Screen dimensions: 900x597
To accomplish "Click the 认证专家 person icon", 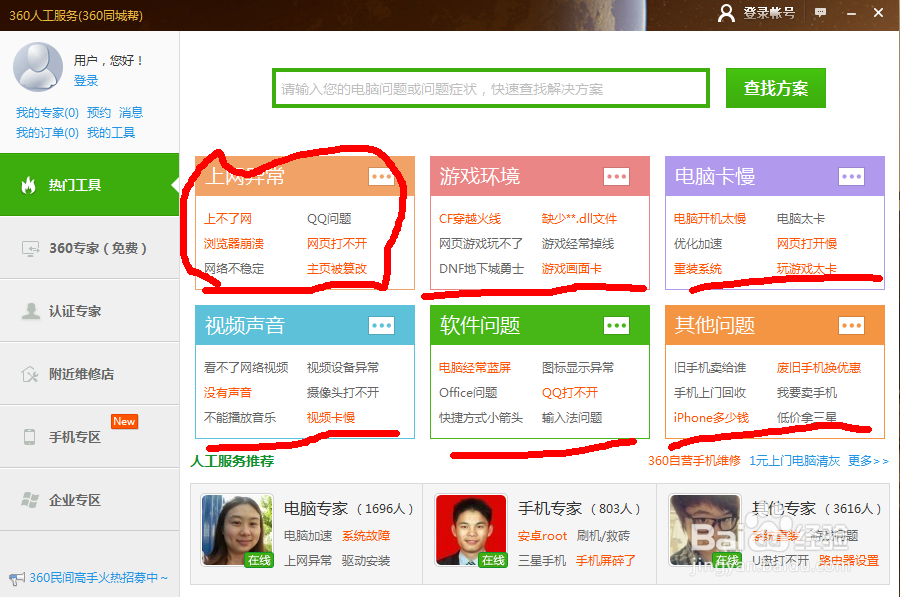I will click(33, 311).
